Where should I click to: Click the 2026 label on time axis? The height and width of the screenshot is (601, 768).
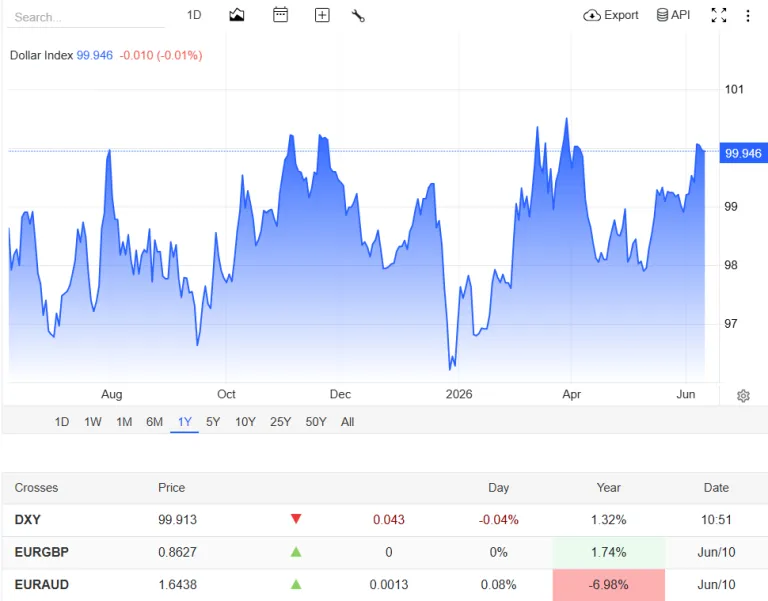point(459,394)
